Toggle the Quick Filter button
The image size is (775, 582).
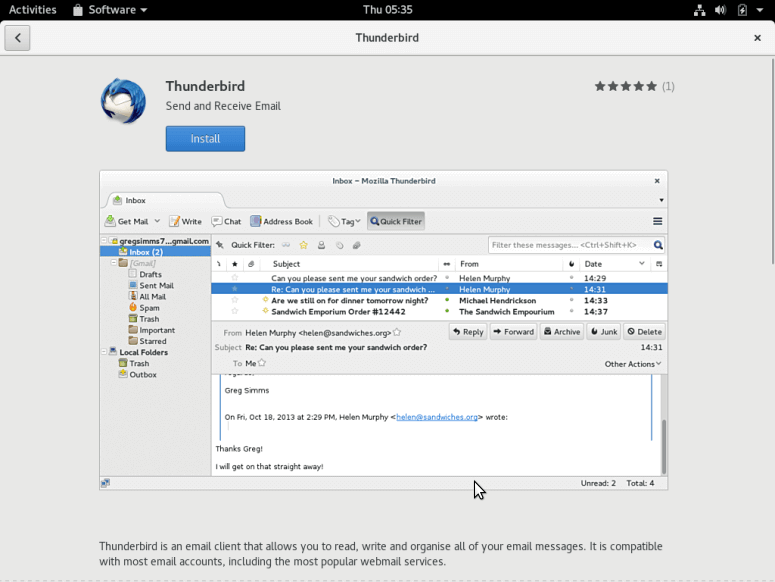pos(396,221)
